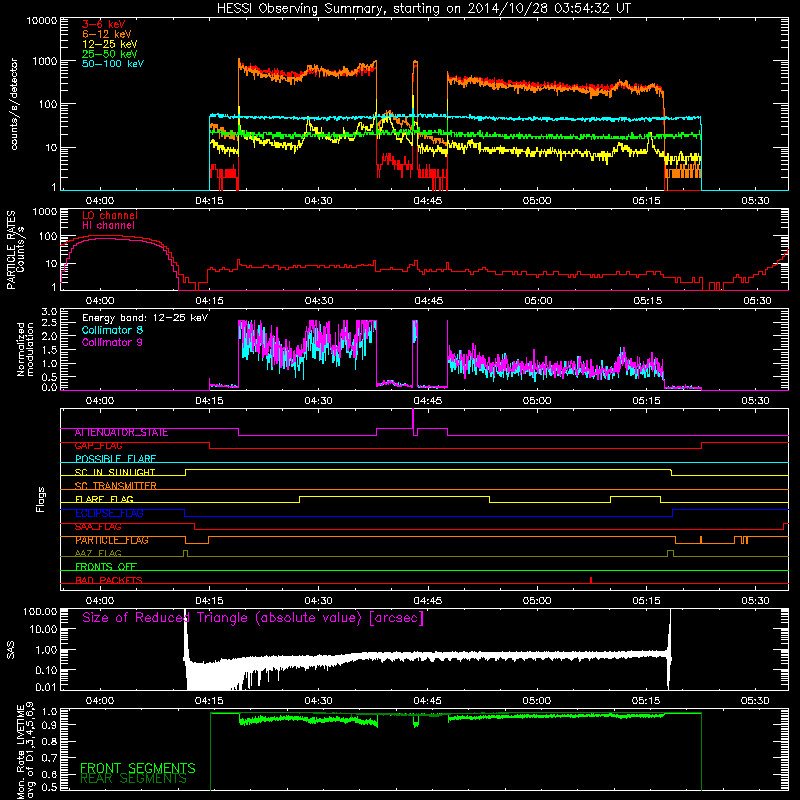Click the 05:00 tick under the counts plot

coord(537,201)
